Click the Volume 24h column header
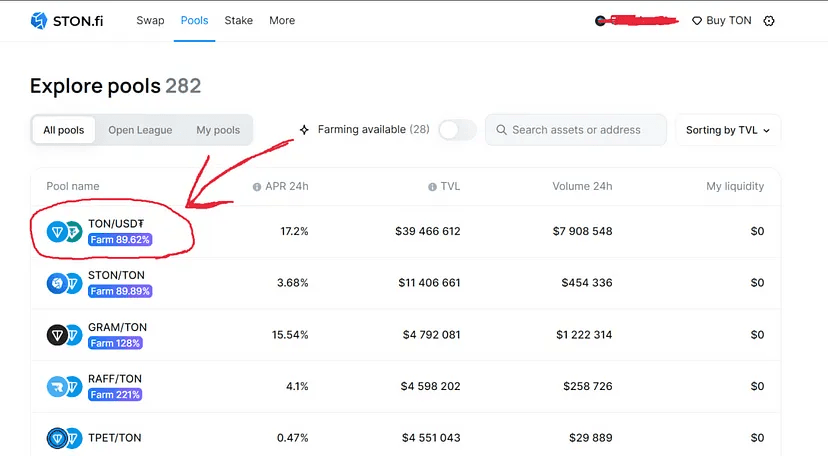 pos(582,186)
